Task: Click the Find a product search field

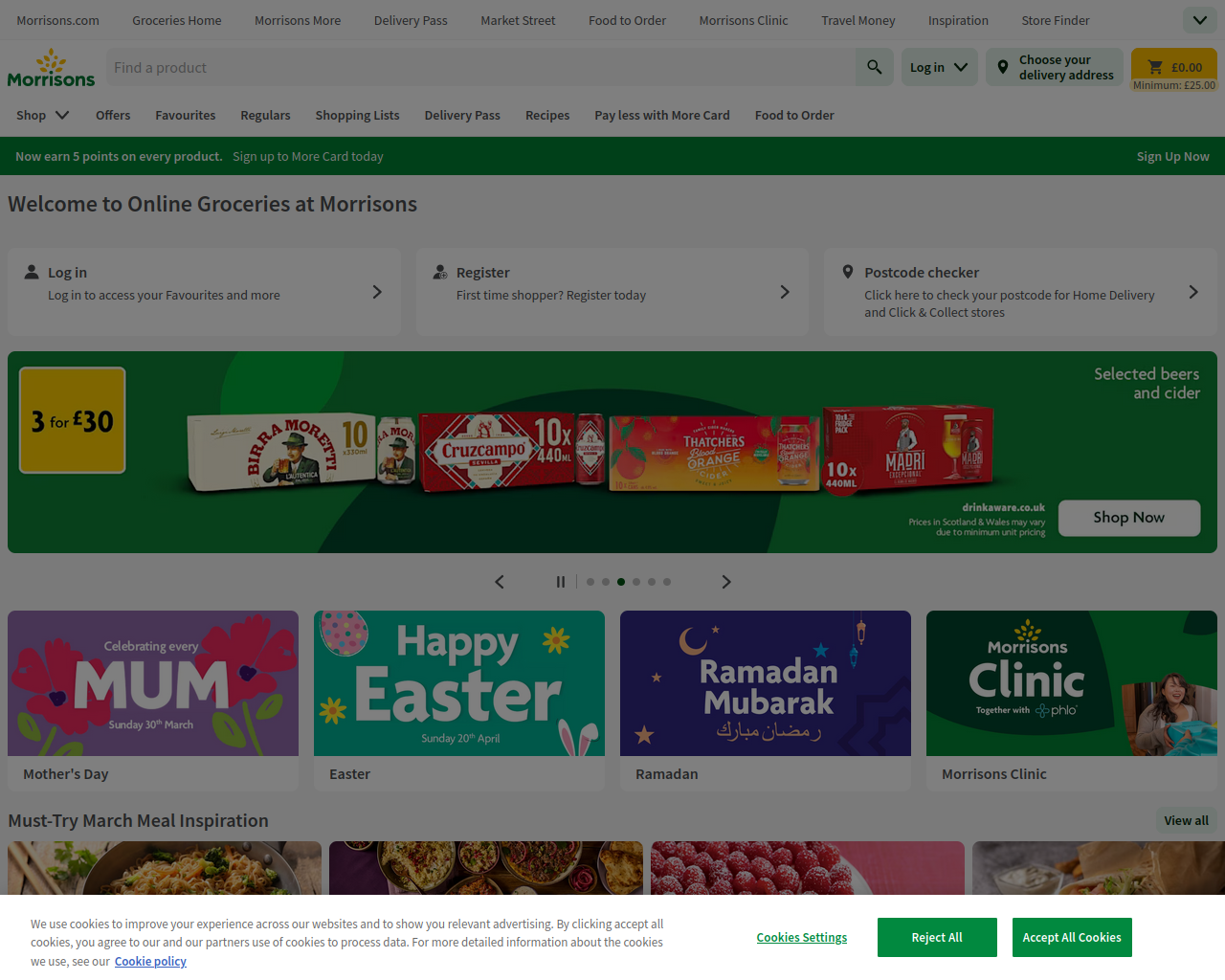Action: [480, 67]
